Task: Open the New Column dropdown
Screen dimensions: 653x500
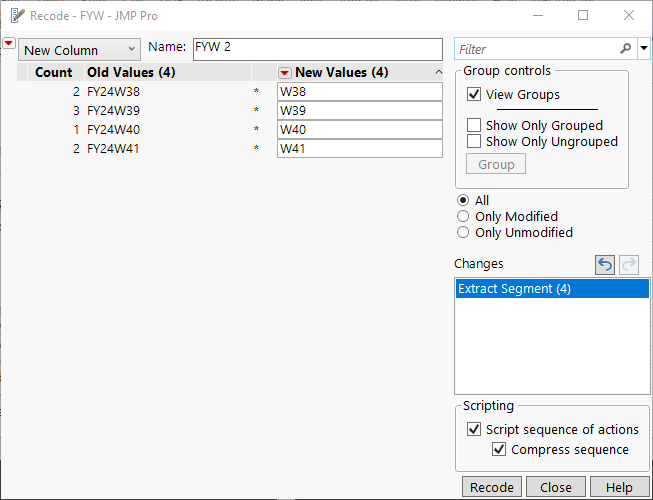Action: coord(80,50)
